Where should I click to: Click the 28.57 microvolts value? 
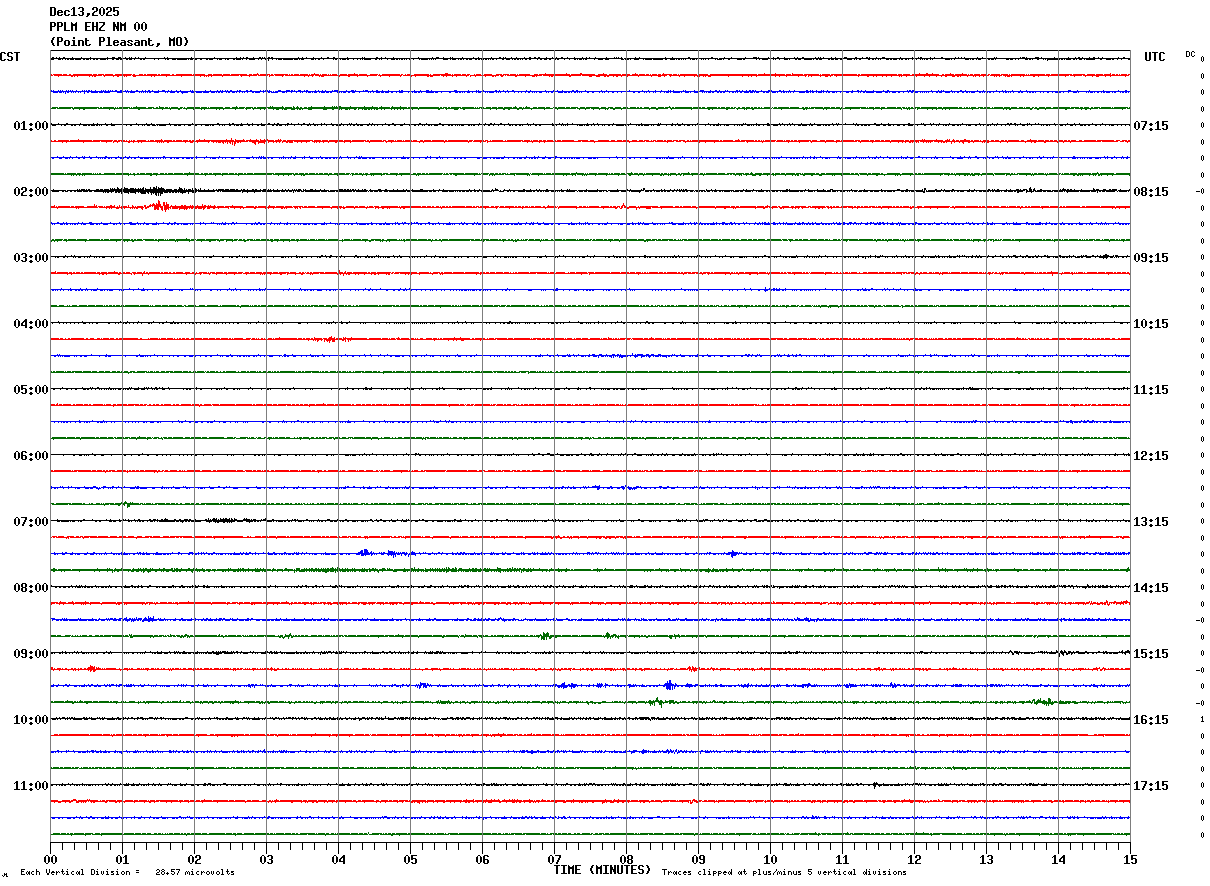(x=195, y=872)
